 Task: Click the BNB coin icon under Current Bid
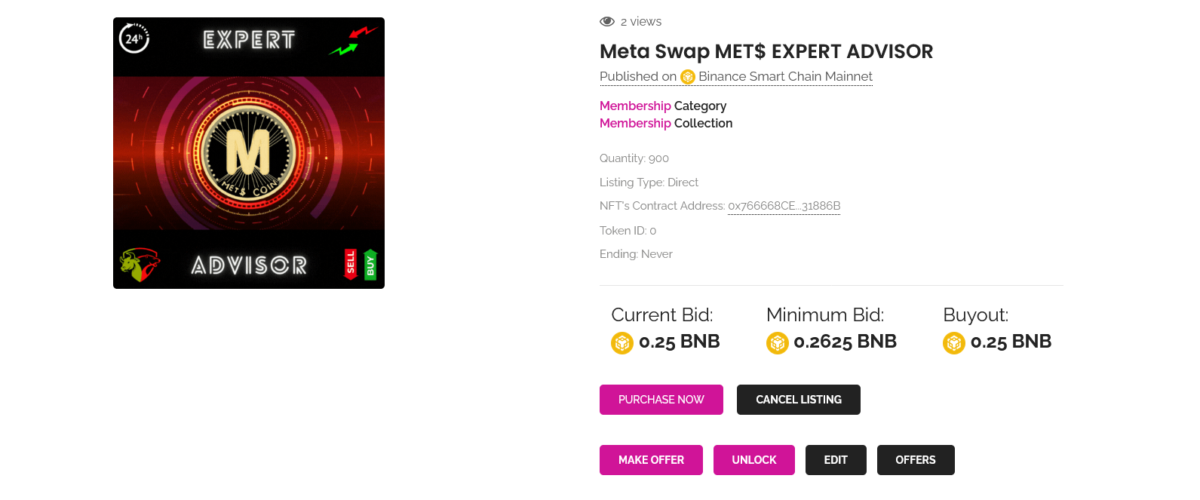[622, 343]
